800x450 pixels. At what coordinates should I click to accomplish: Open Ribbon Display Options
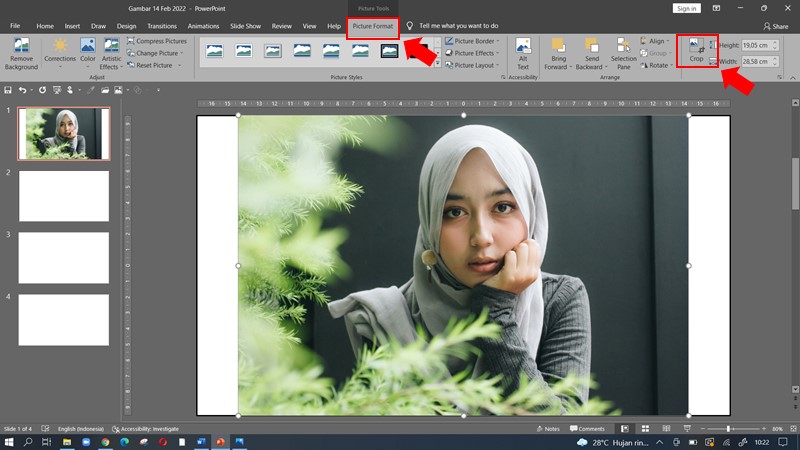(x=716, y=8)
